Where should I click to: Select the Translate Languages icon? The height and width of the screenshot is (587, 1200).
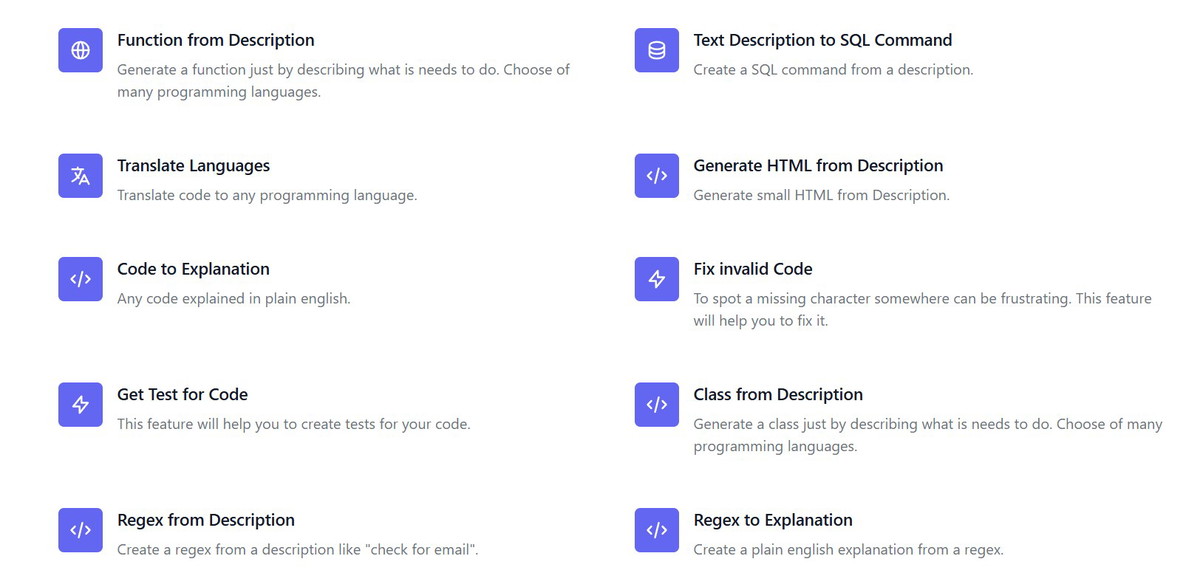(x=80, y=176)
